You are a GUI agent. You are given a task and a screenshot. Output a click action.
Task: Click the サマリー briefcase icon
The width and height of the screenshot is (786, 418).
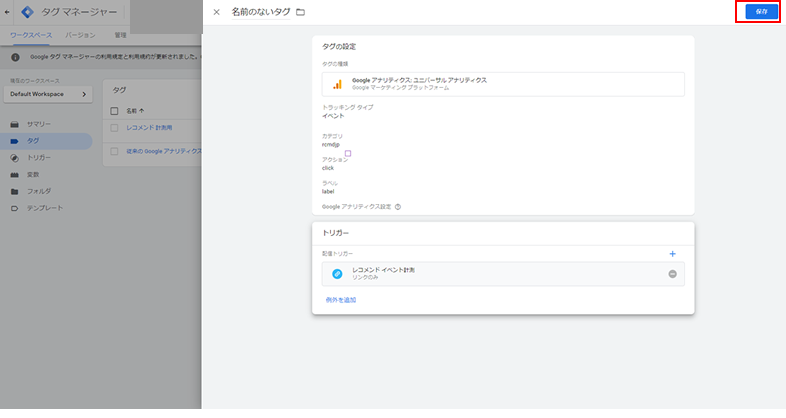[15, 124]
